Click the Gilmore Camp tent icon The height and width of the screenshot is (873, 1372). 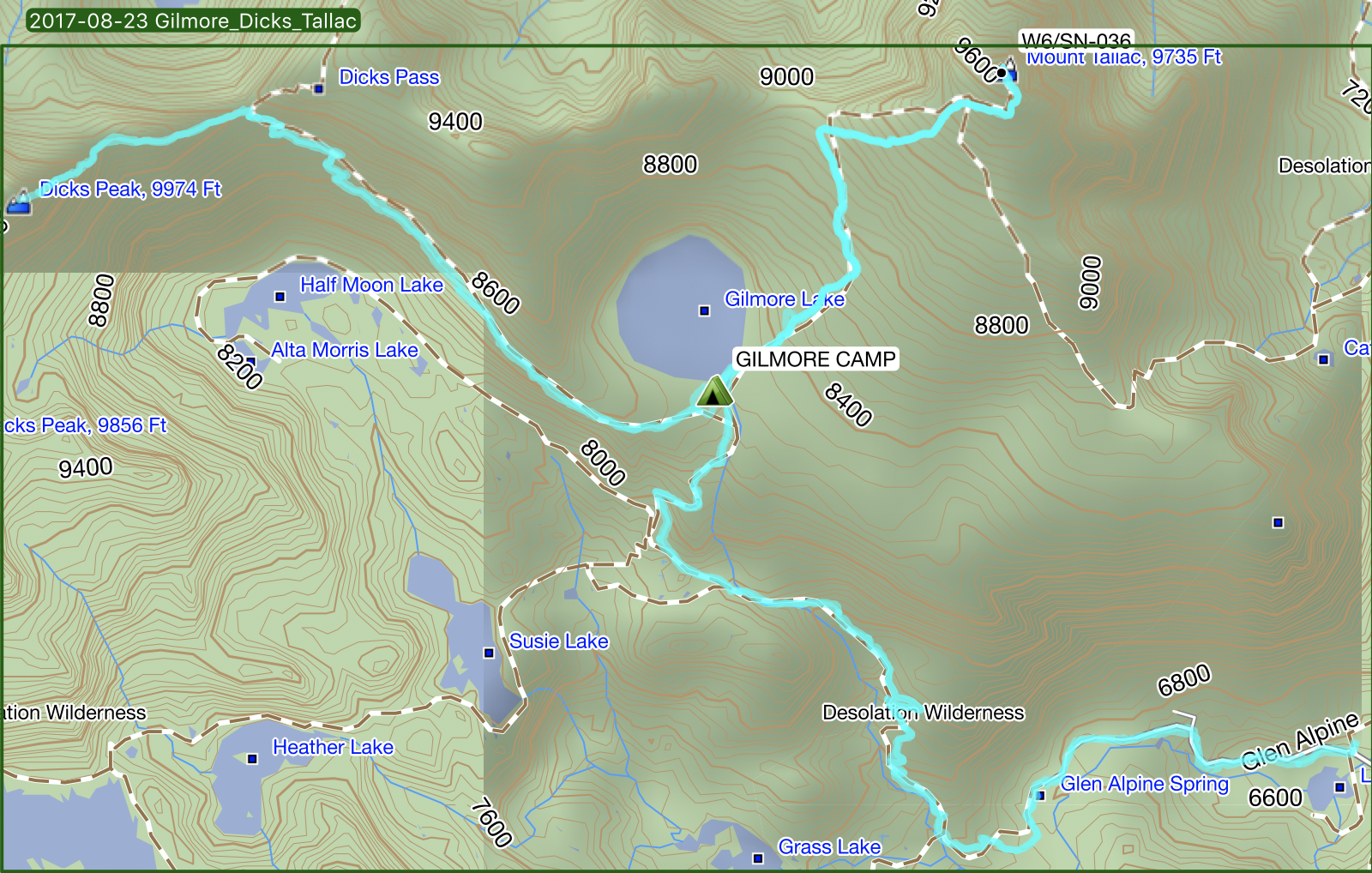coord(714,392)
